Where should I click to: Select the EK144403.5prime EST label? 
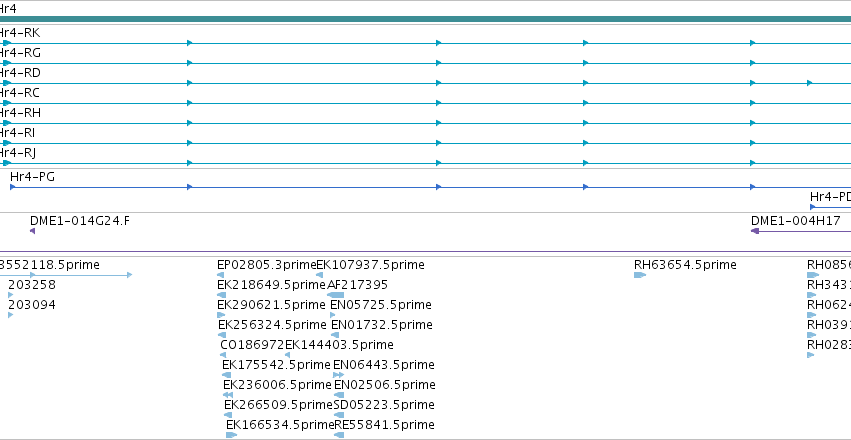coord(339,345)
